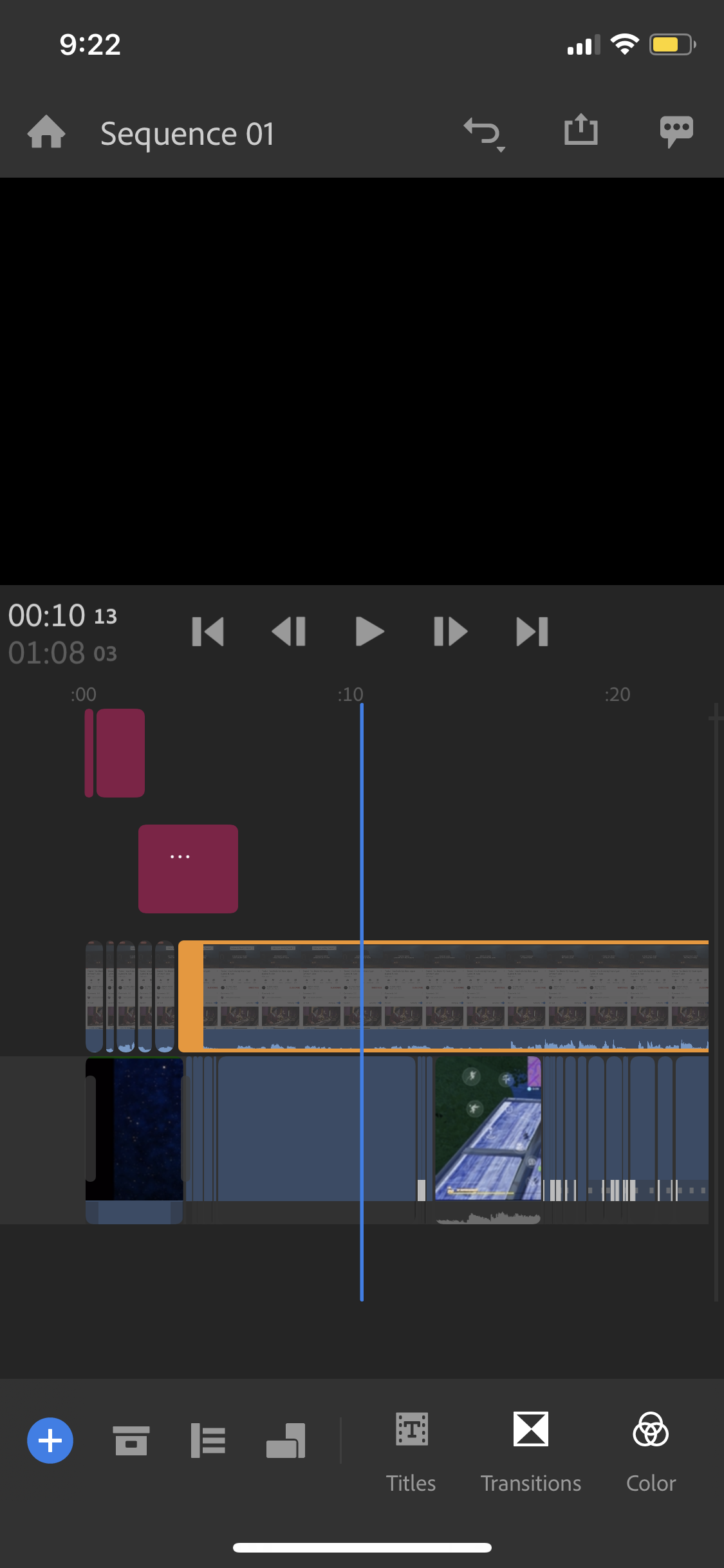Screen dimensions: 724x1568
Task: Tap the total duration 01:08 03
Action: 62,653
